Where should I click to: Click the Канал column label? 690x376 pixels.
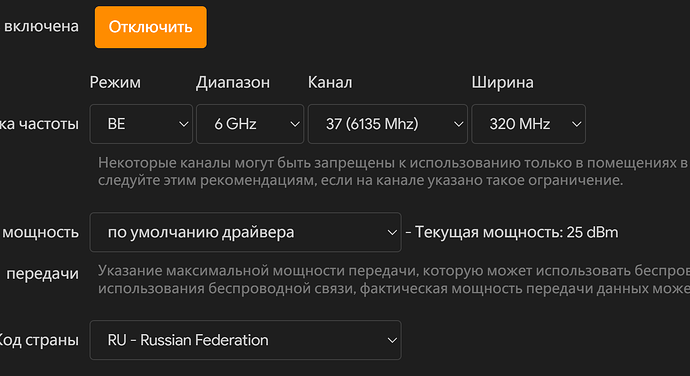[x=330, y=82]
